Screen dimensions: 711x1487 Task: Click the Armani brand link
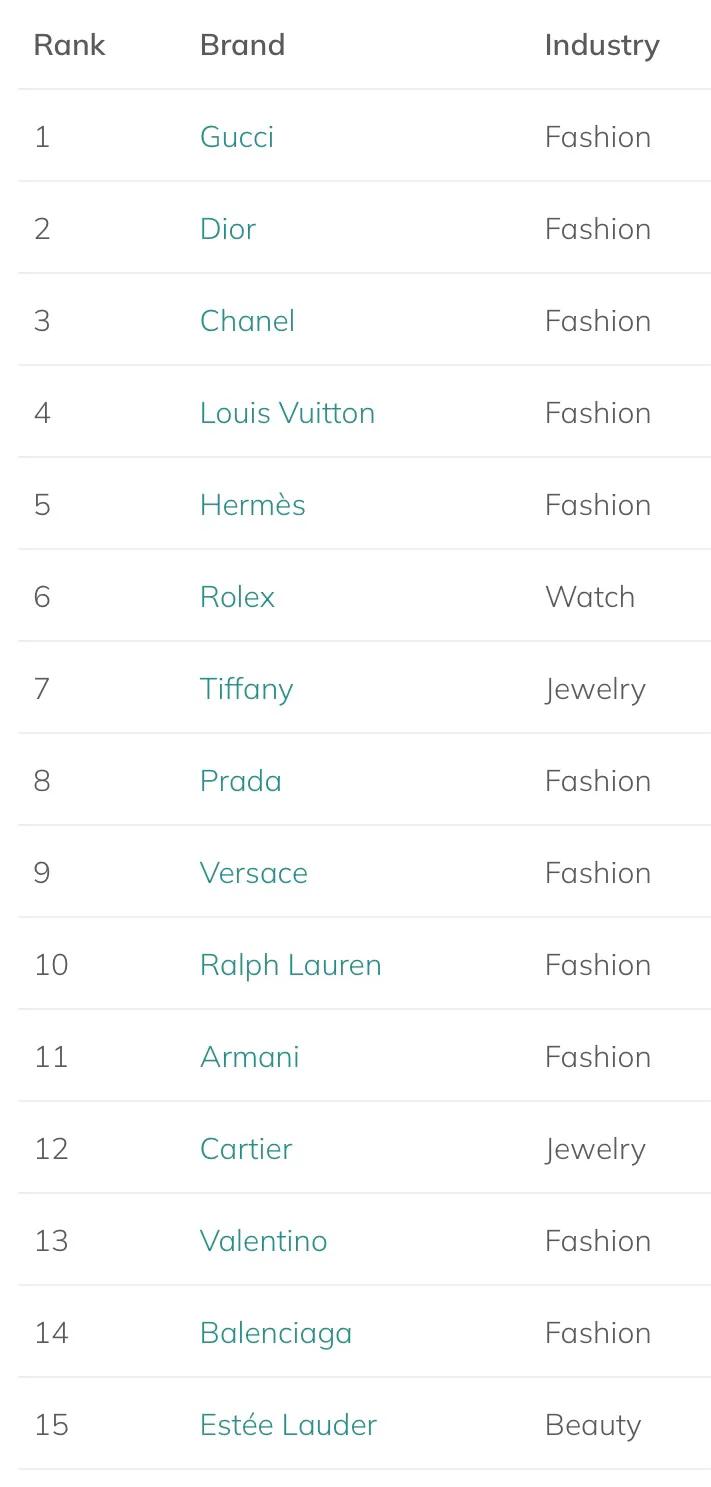click(249, 1057)
